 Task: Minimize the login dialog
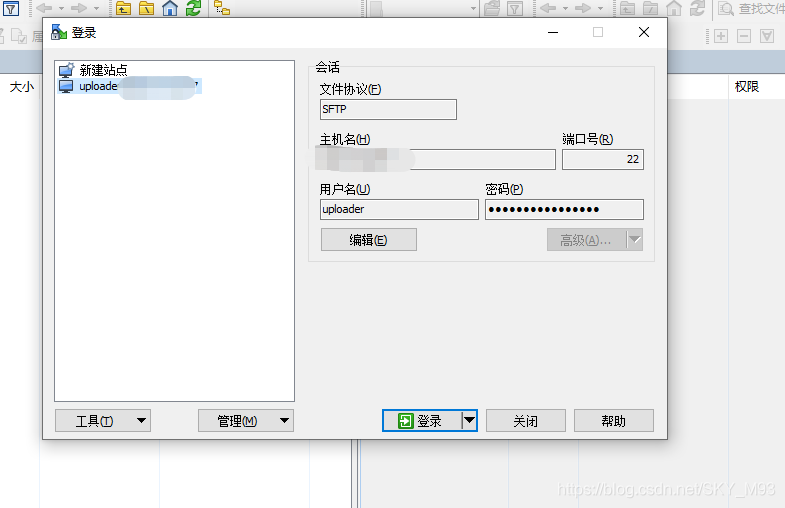click(553, 33)
